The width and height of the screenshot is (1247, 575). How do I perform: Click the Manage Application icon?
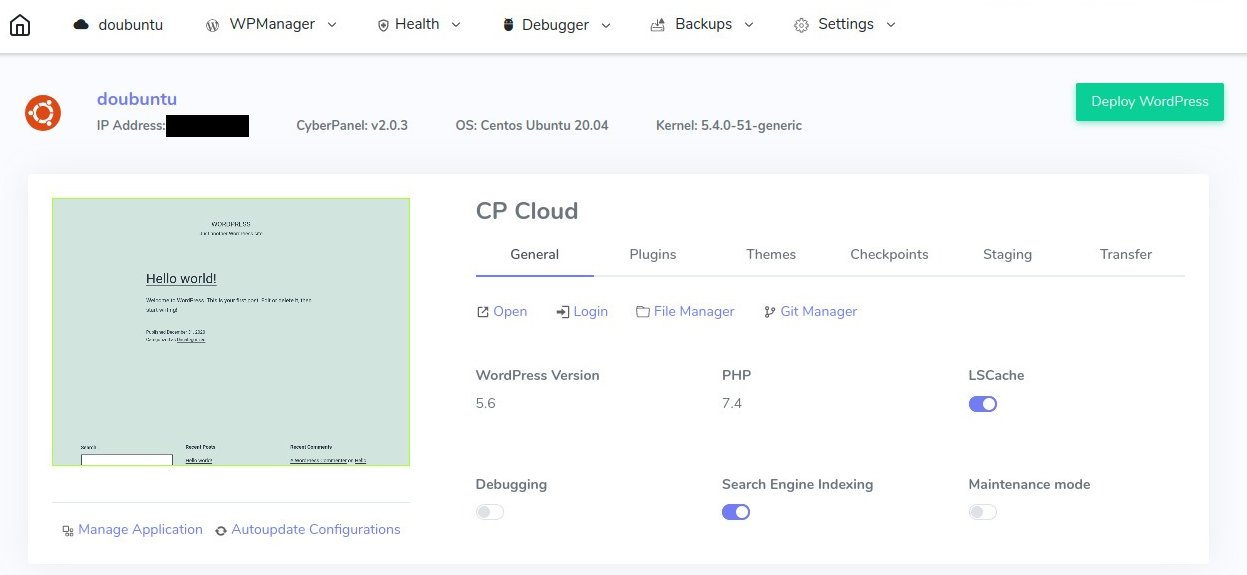click(68, 531)
